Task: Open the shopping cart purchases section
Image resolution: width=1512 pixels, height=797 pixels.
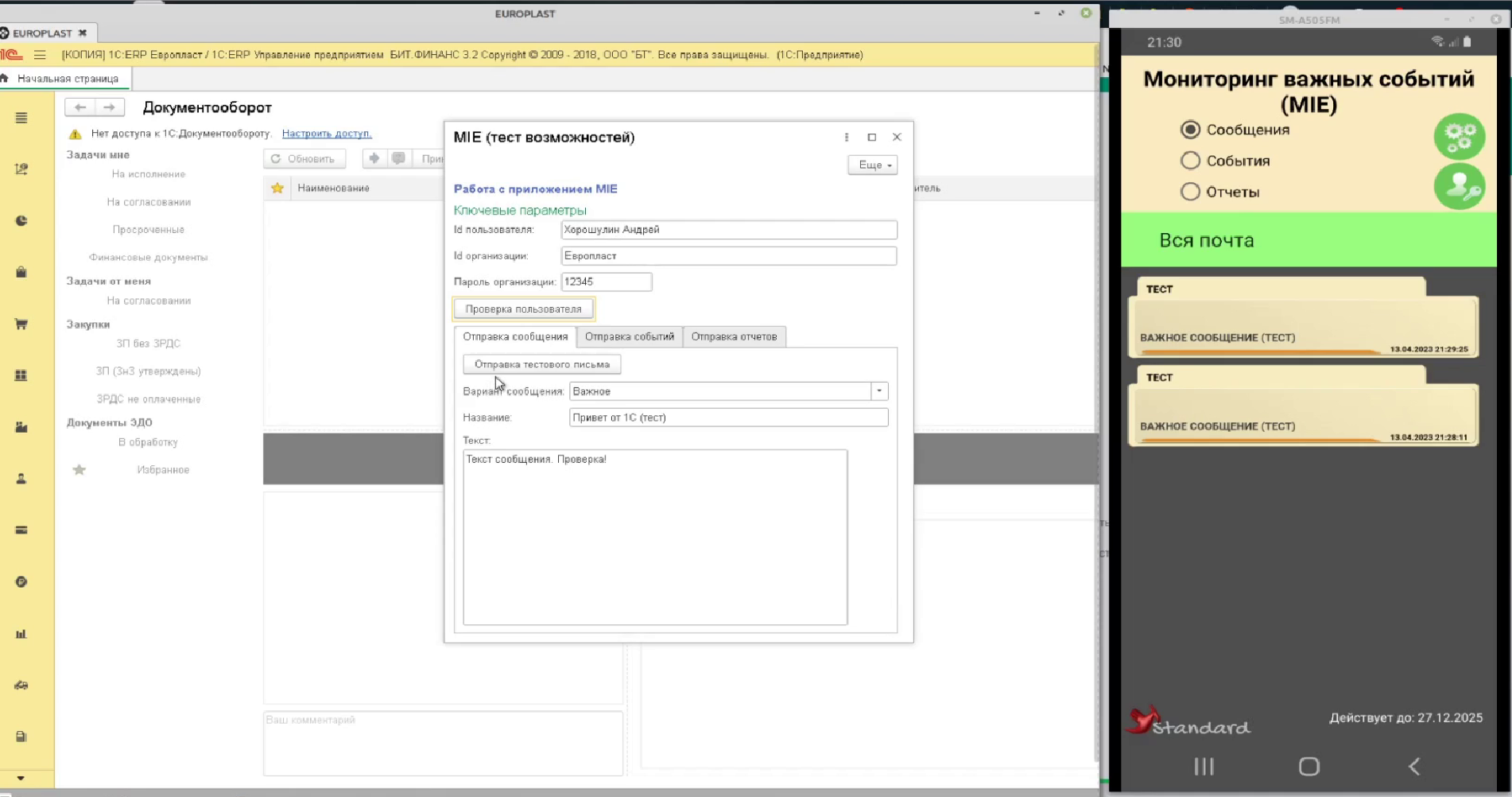Action: pyautogui.click(x=21, y=324)
